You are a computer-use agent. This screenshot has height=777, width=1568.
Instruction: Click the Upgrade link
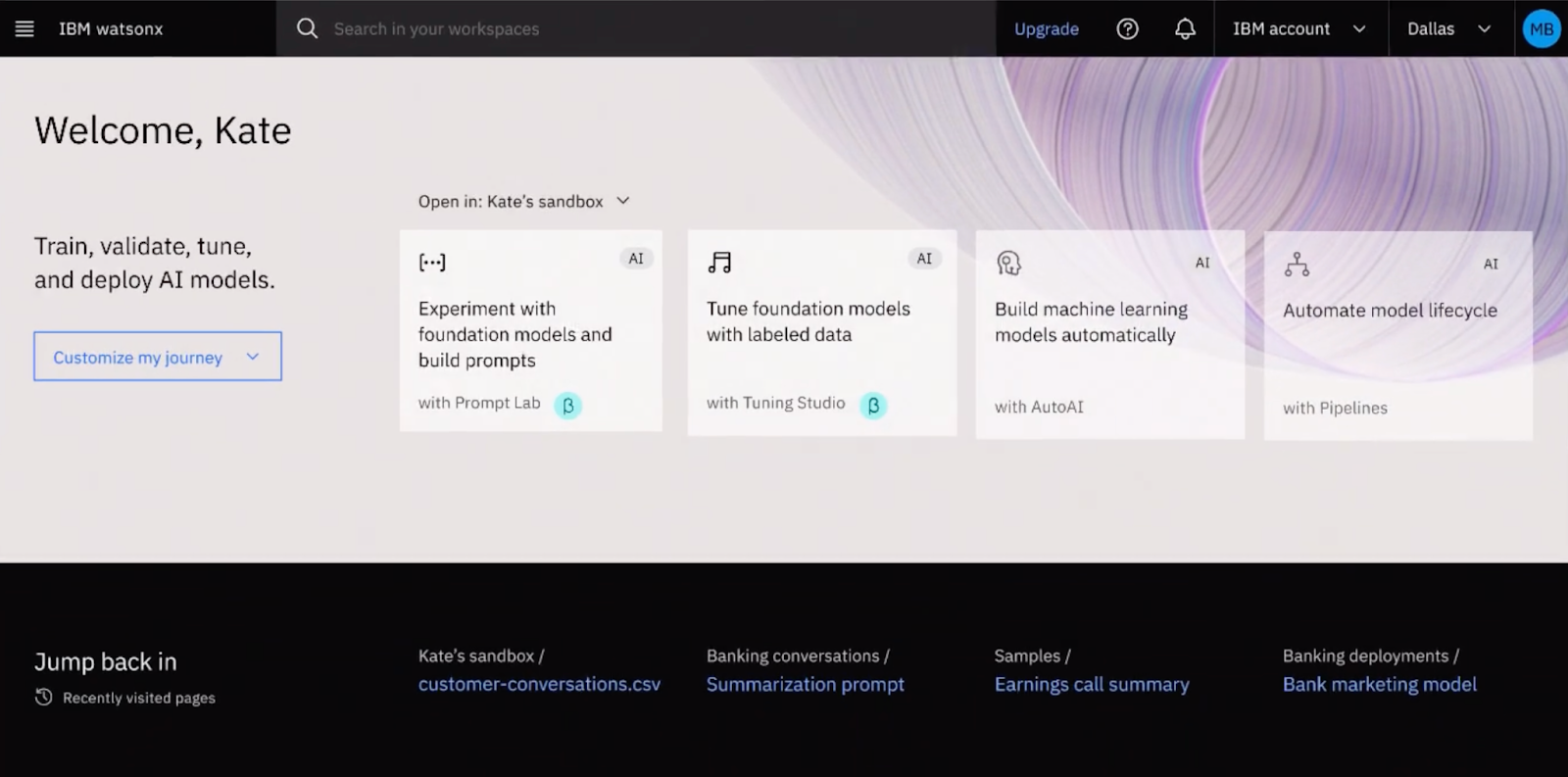(x=1047, y=28)
